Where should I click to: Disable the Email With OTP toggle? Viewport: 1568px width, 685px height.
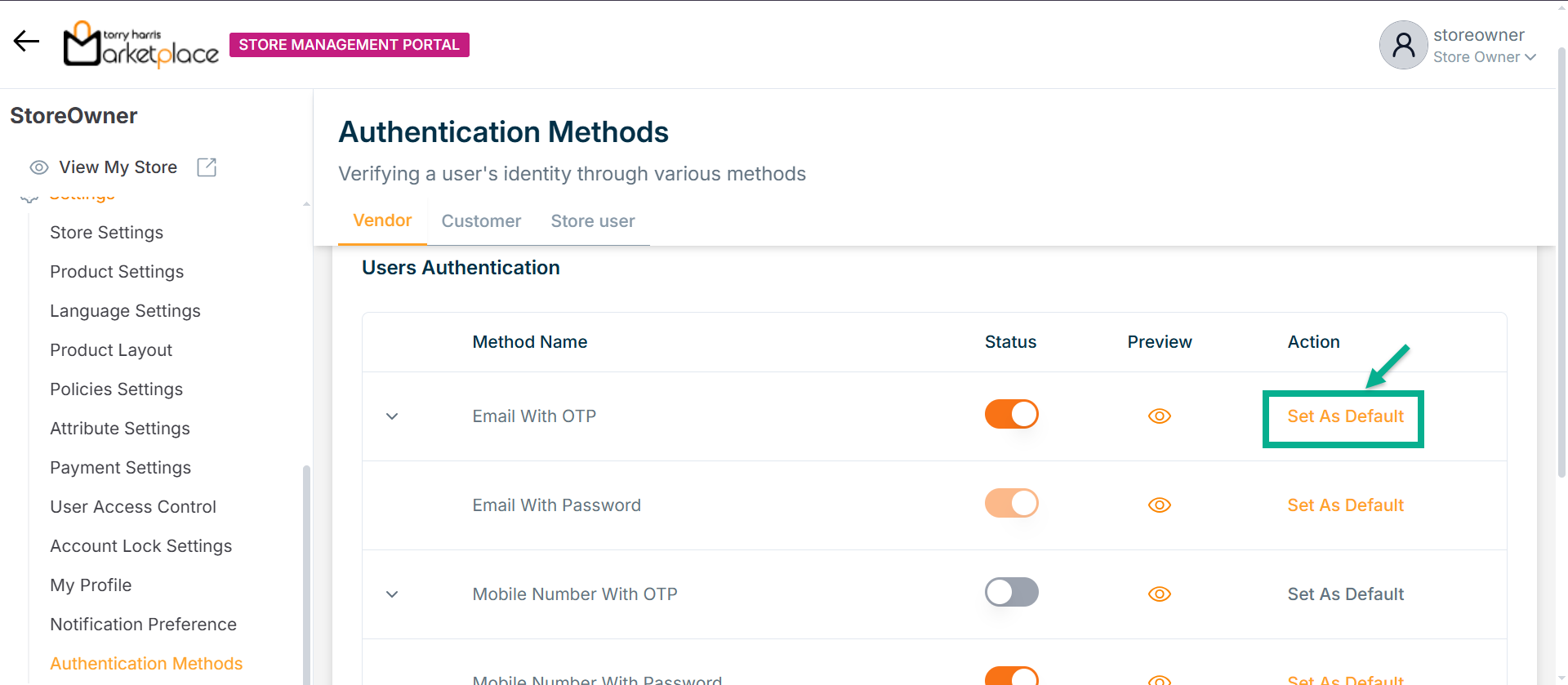tap(1011, 415)
